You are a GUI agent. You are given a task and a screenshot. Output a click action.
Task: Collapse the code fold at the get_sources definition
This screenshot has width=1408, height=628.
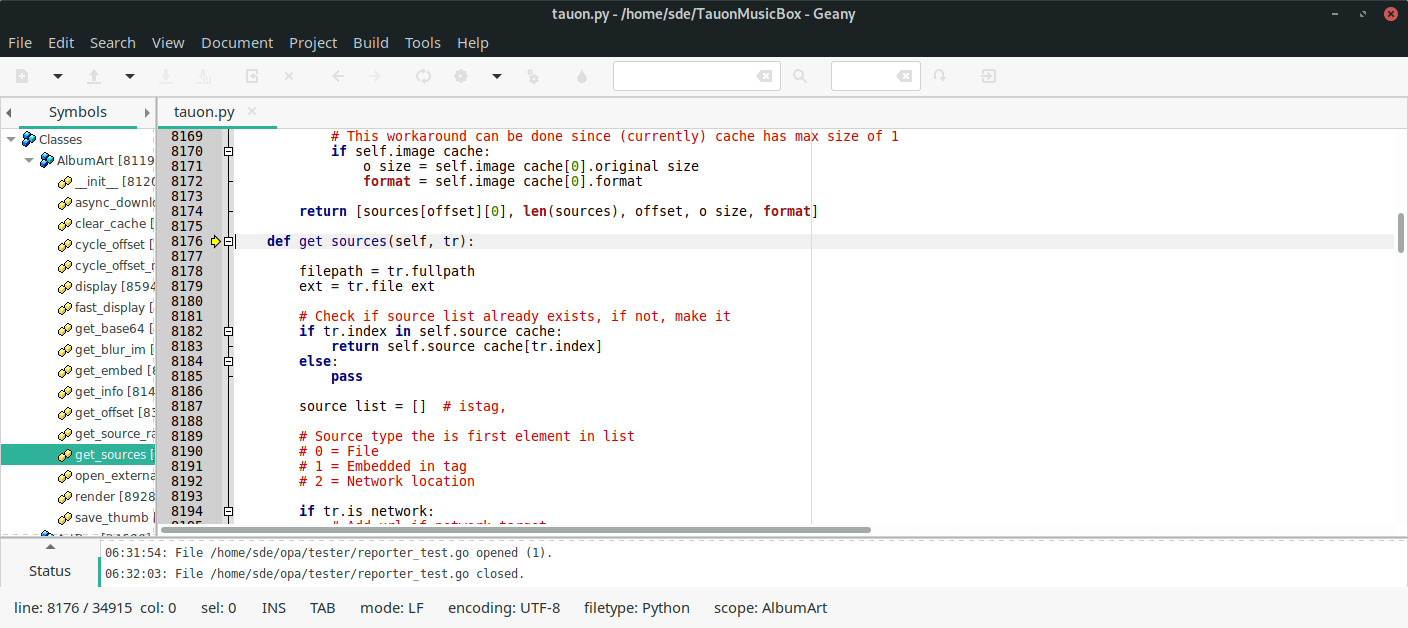(229, 241)
